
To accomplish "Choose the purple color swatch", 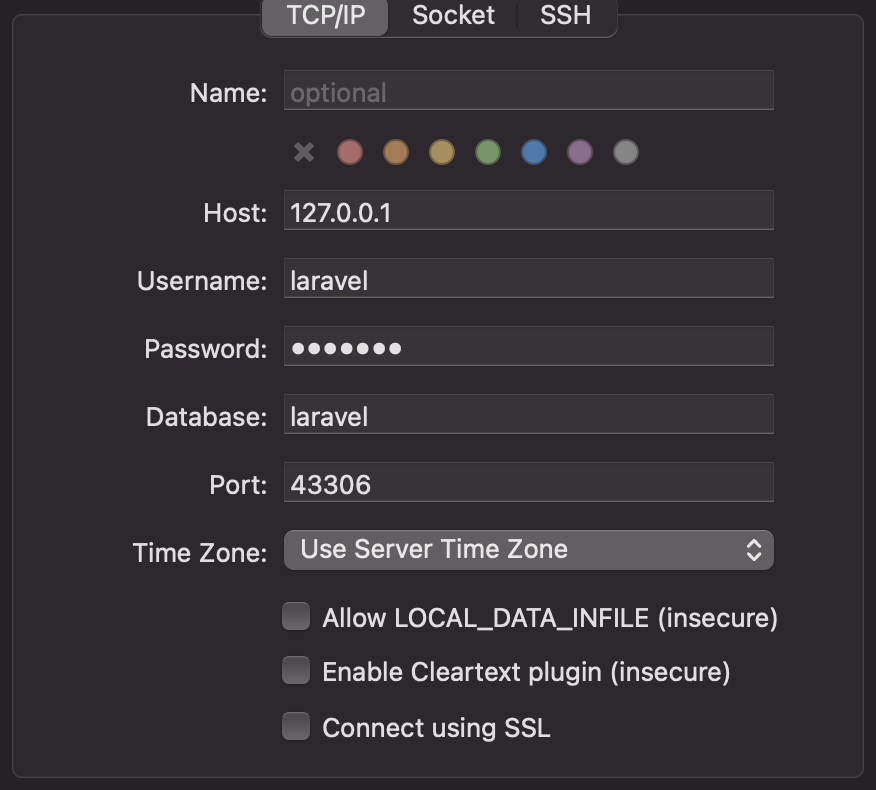I will [x=580, y=152].
